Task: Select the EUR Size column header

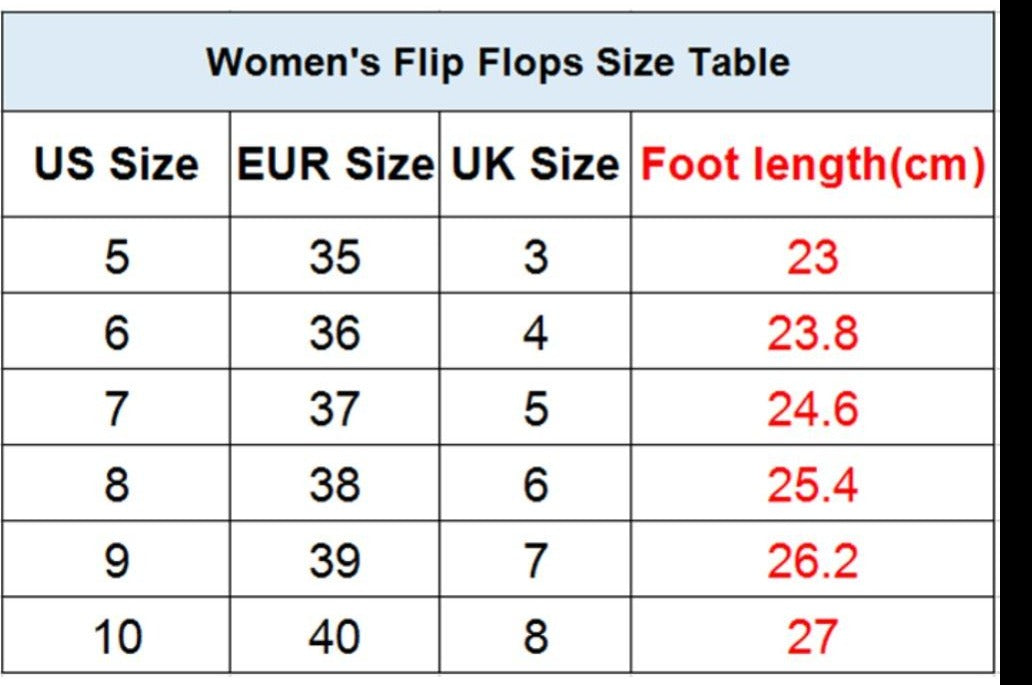Action: click(x=335, y=164)
